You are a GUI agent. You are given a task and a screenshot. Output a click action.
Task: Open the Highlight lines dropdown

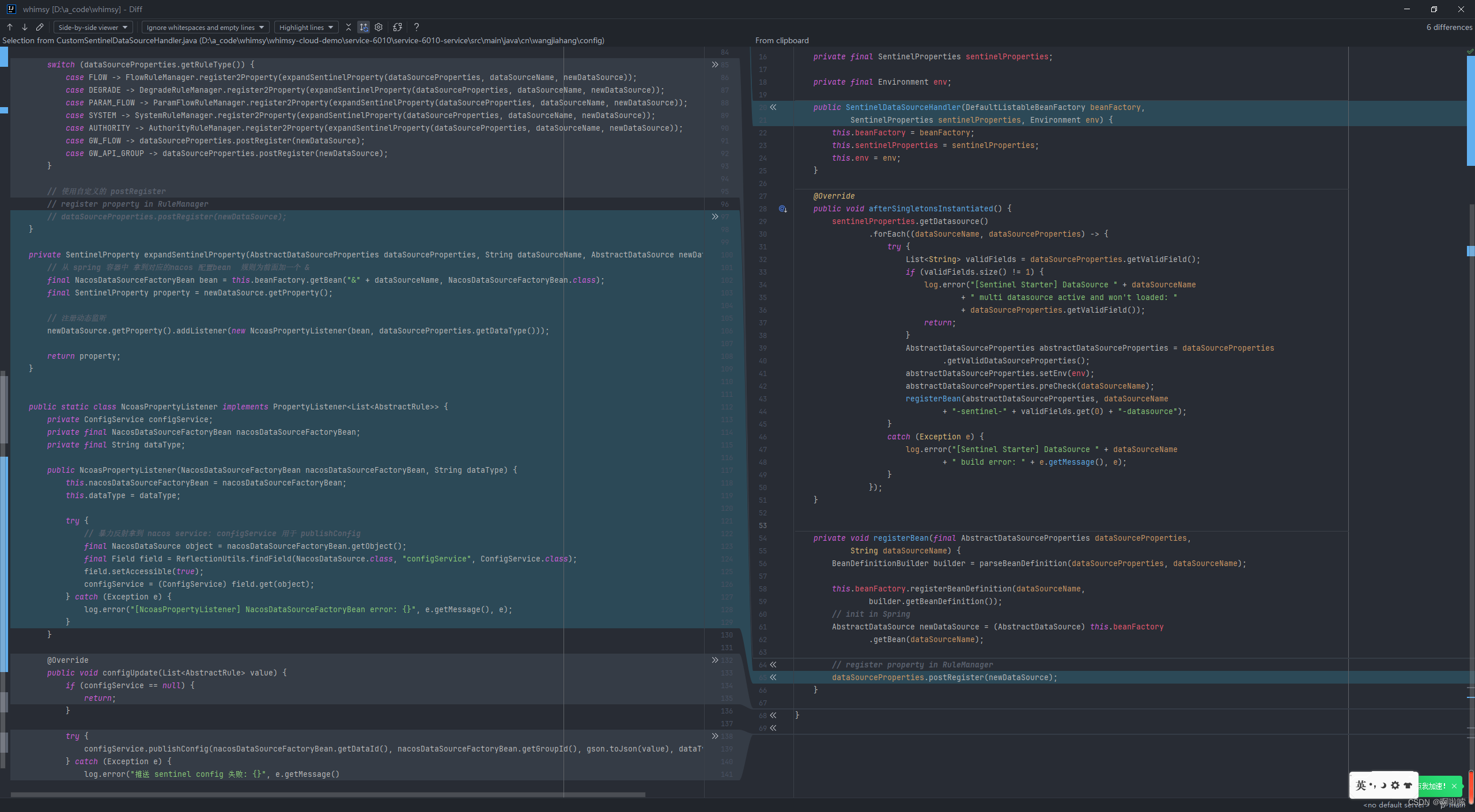[305, 27]
